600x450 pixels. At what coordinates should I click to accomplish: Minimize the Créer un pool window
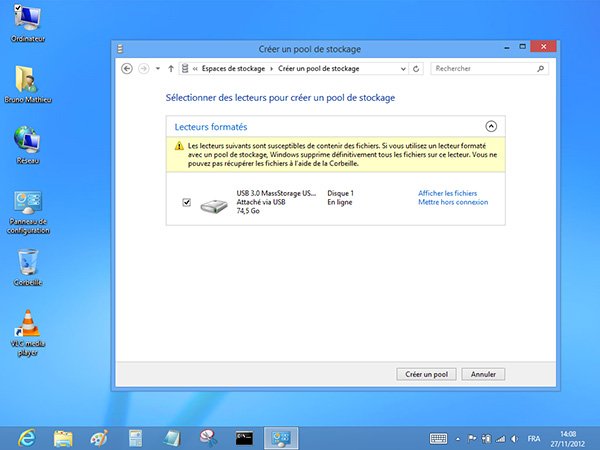click(x=507, y=47)
